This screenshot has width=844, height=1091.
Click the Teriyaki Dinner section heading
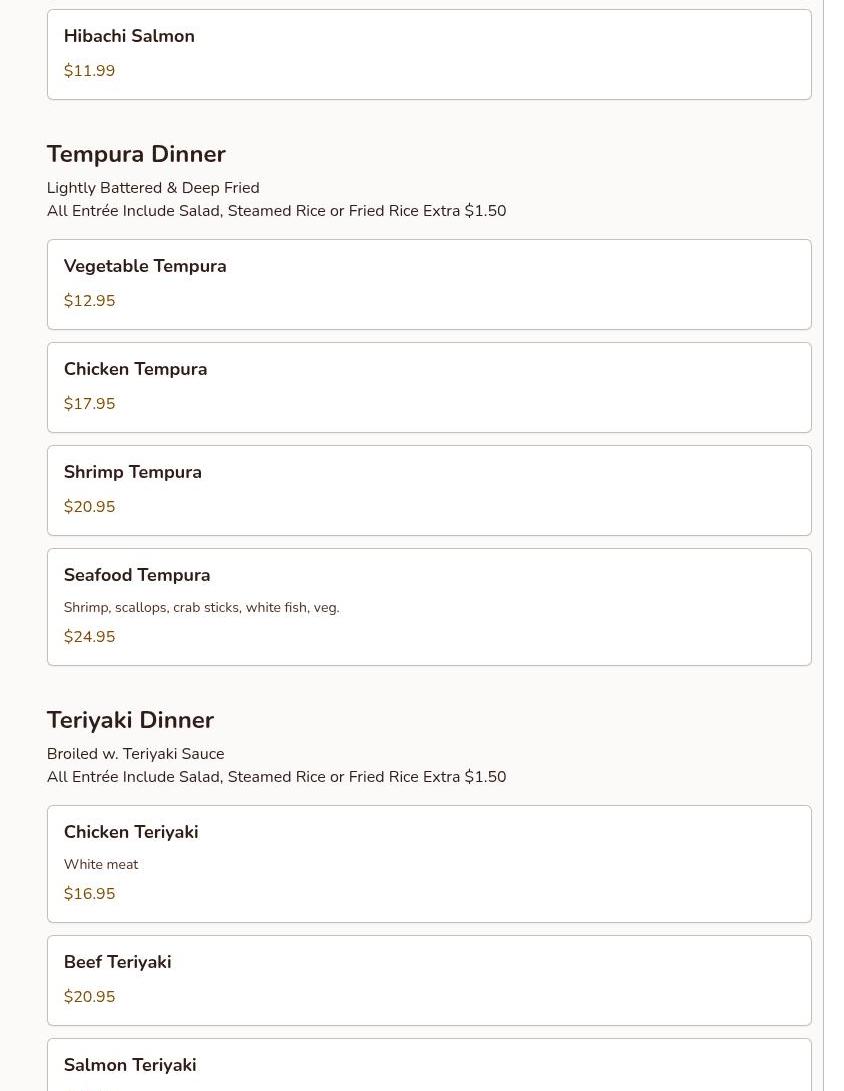point(130,720)
